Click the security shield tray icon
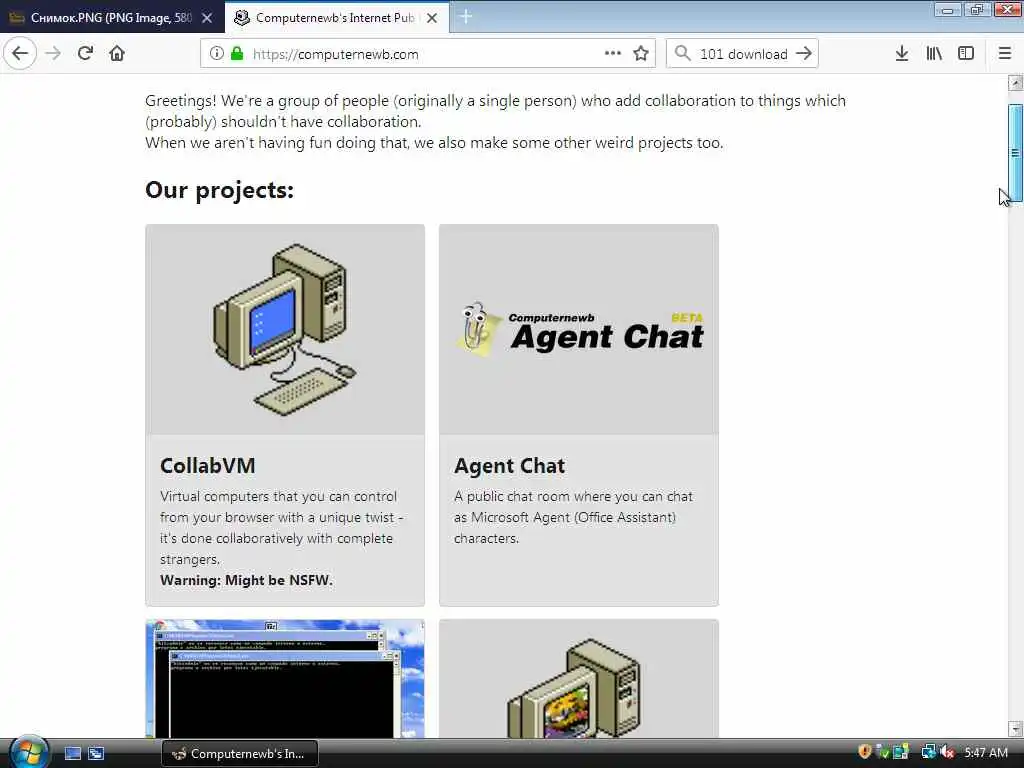 865,752
